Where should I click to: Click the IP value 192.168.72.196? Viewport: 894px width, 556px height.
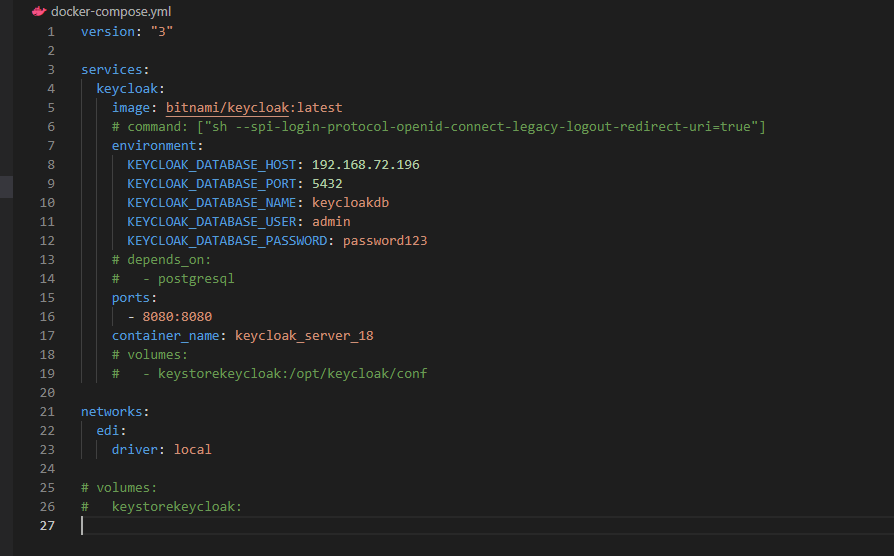tap(365, 164)
